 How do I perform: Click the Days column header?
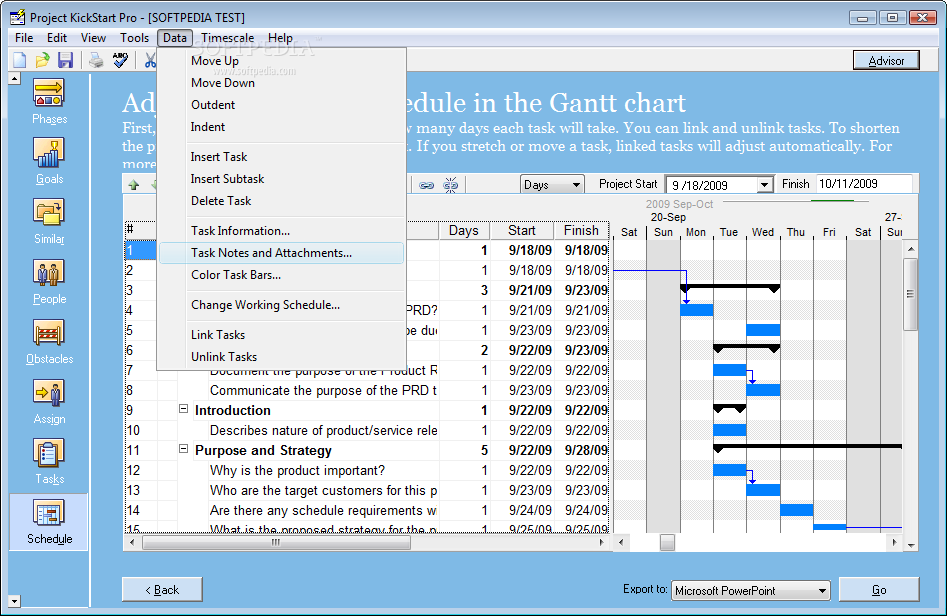[x=463, y=231]
